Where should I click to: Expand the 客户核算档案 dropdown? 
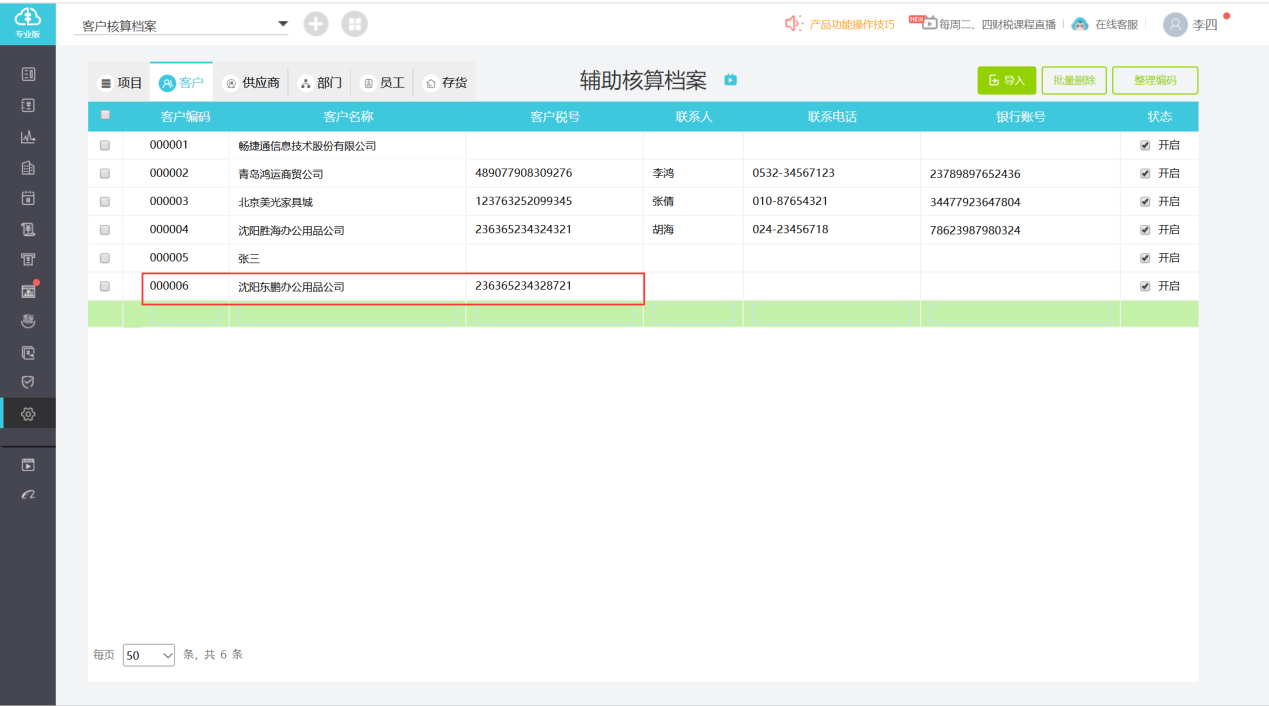pos(282,24)
